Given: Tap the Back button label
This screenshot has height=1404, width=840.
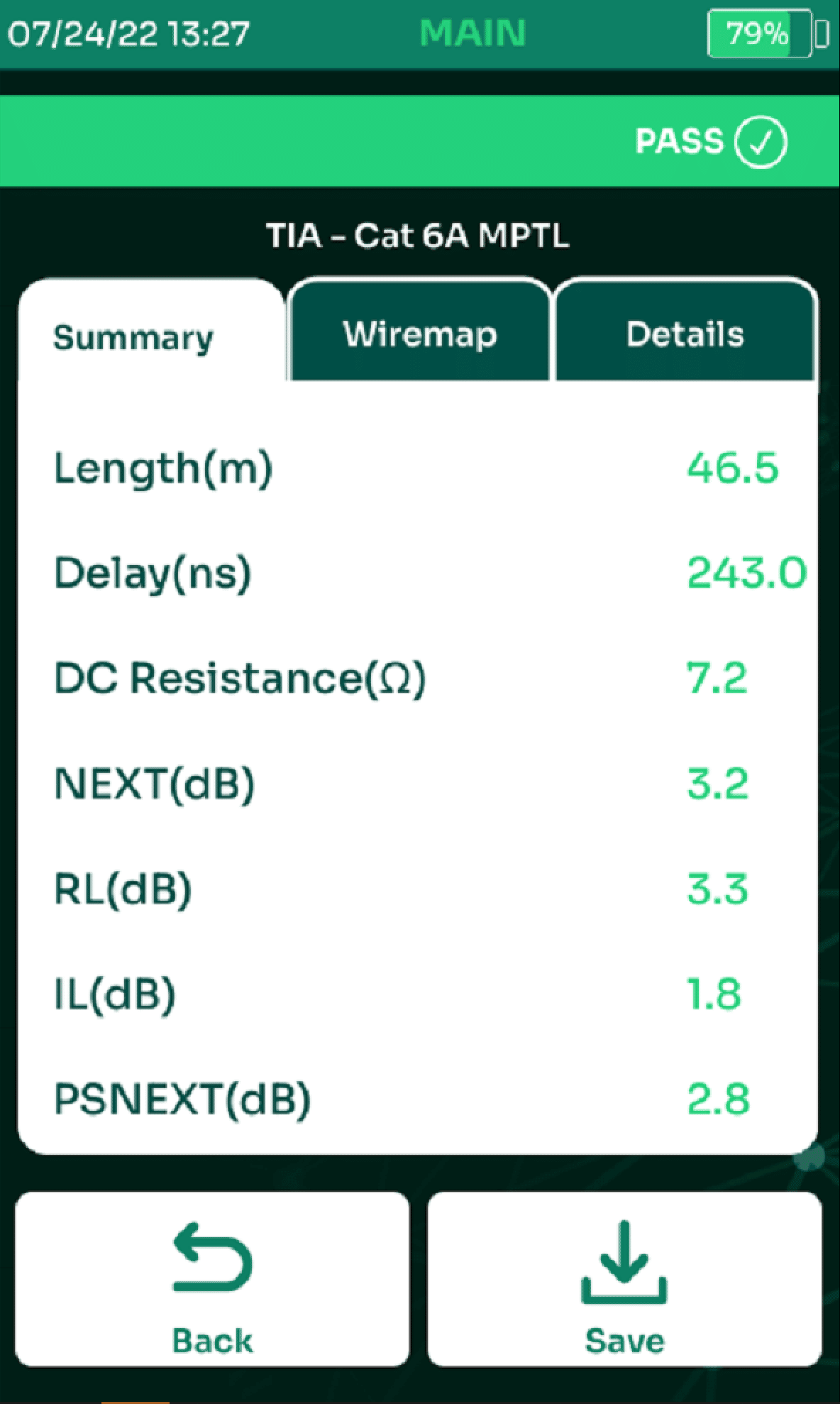Looking at the screenshot, I should (x=212, y=1341).
